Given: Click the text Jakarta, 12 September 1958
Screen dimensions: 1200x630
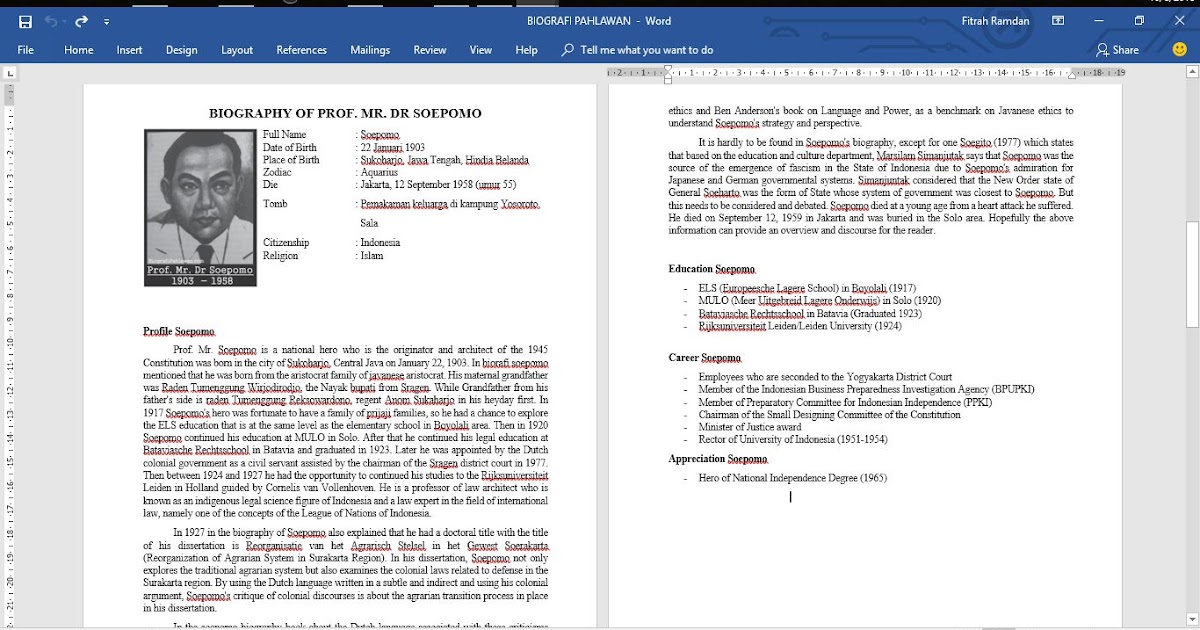Looking at the screenshot, I should click(x=418, y=184).
